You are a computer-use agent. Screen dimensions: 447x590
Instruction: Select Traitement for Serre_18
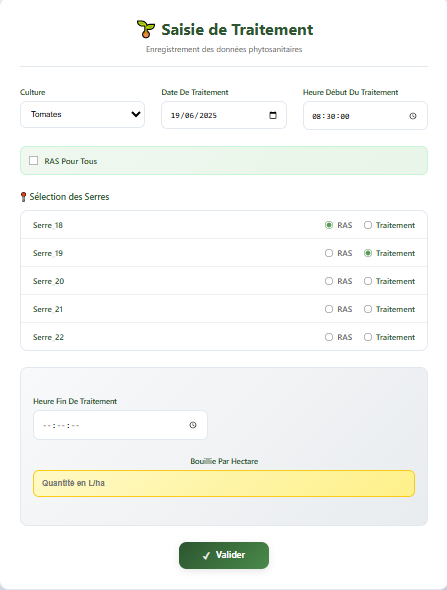point(368,225)
